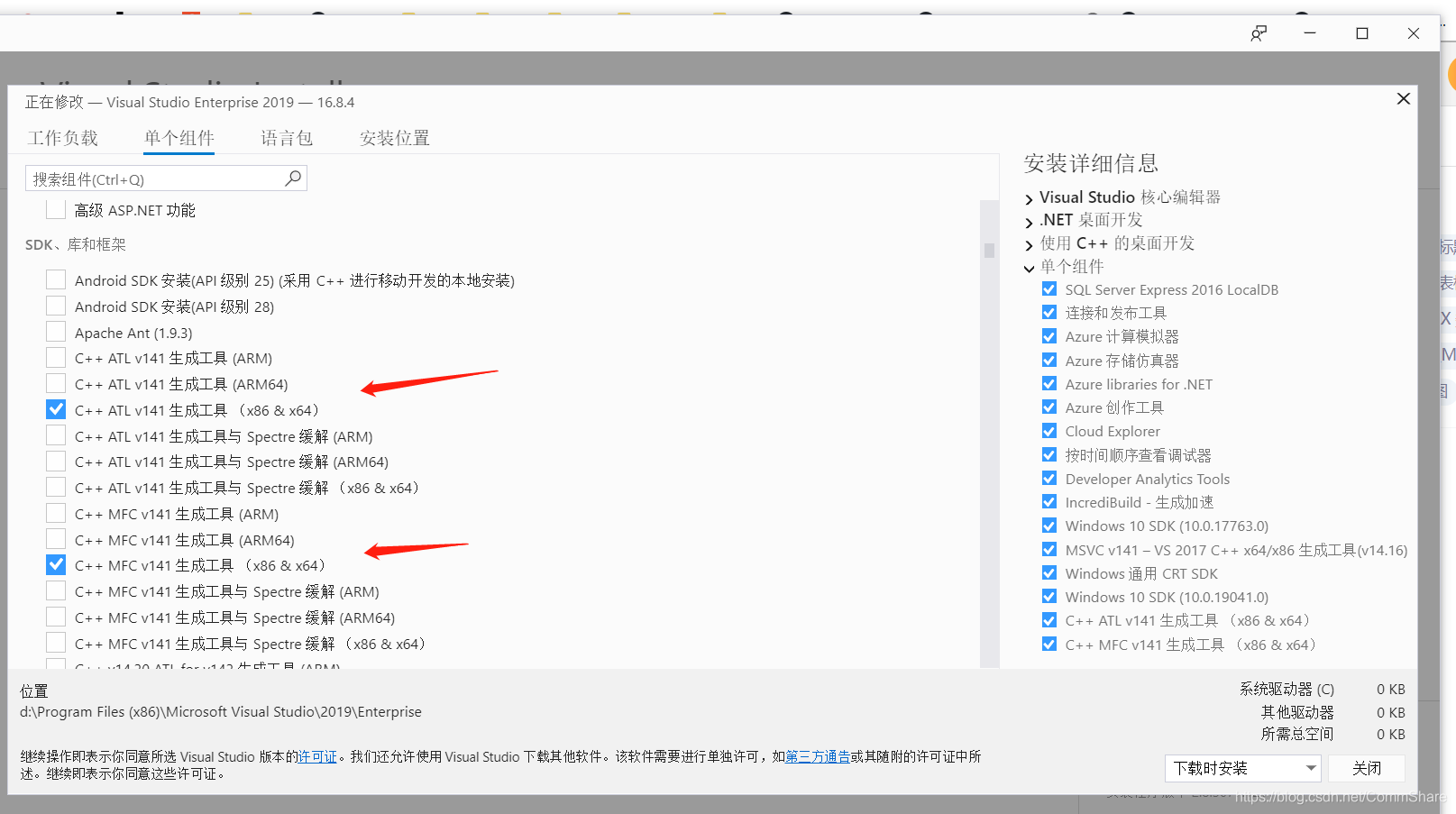The image size is (1456, 814).
Task: Uncheck Windows 10 SDK (10.0.17763.0)
Action: pyautogui.click(x=1049, y=526)
